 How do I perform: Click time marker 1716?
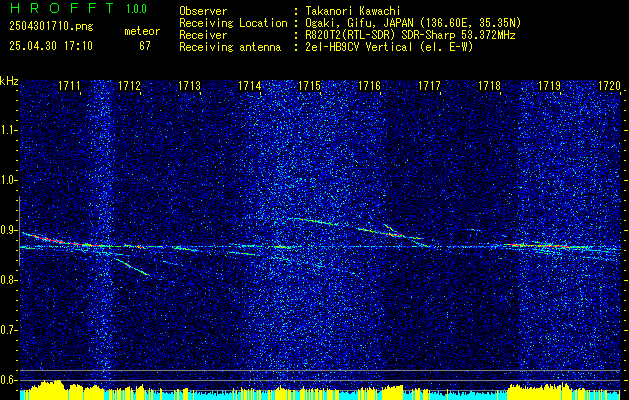(x=369, y=85)
